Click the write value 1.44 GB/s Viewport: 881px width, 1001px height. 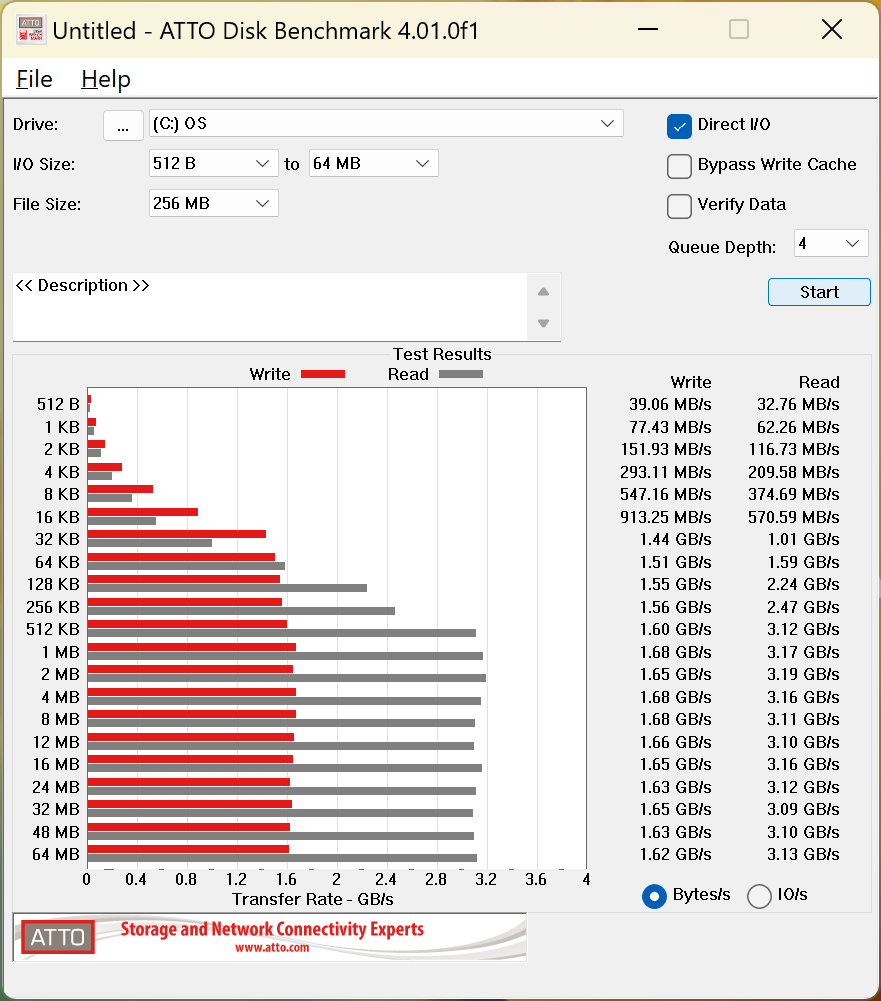675,539
